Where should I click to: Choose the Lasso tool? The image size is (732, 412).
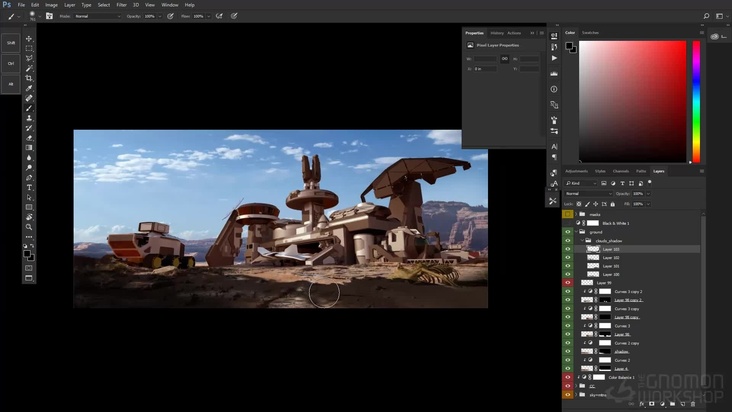tap(29, 58)
